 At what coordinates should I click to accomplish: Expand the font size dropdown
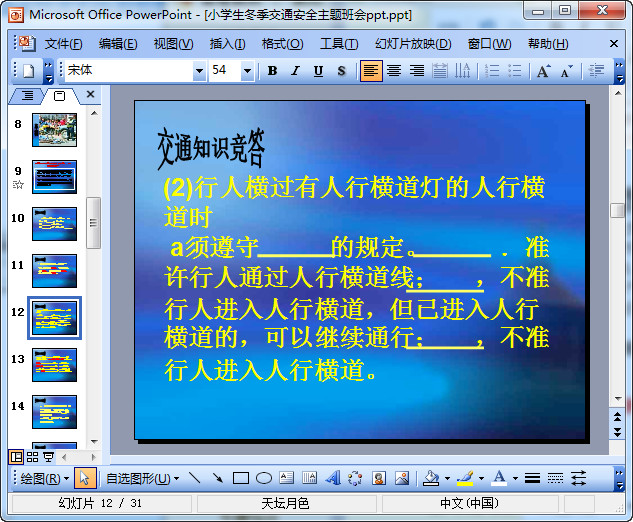coord(246,71)
